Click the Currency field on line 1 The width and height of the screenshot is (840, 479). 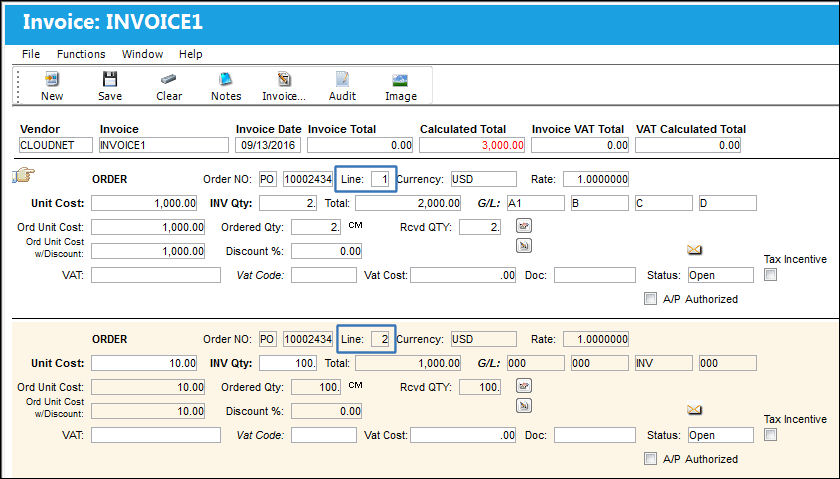pos(484,179)
